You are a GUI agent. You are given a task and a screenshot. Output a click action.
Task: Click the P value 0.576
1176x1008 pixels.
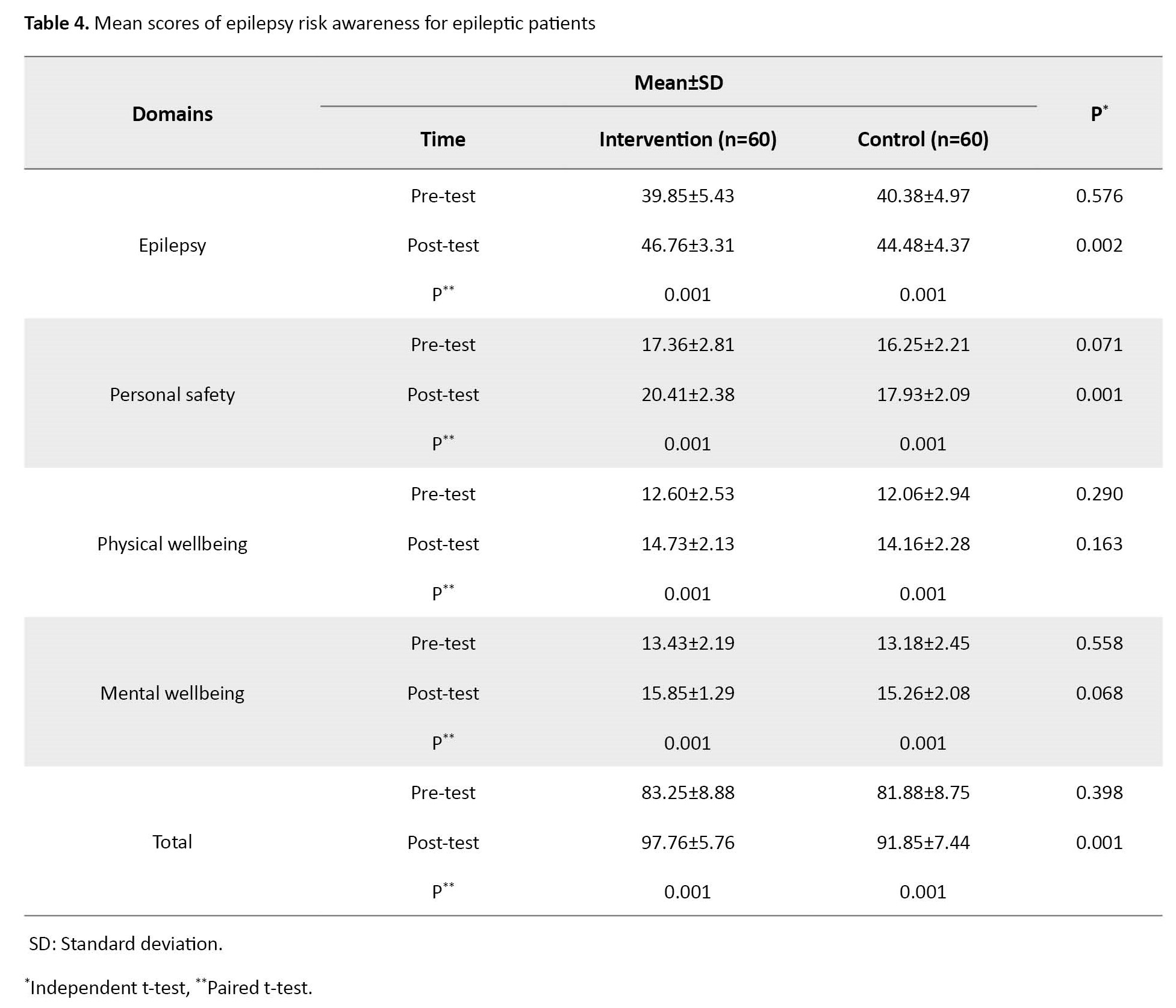[1099, 196]
